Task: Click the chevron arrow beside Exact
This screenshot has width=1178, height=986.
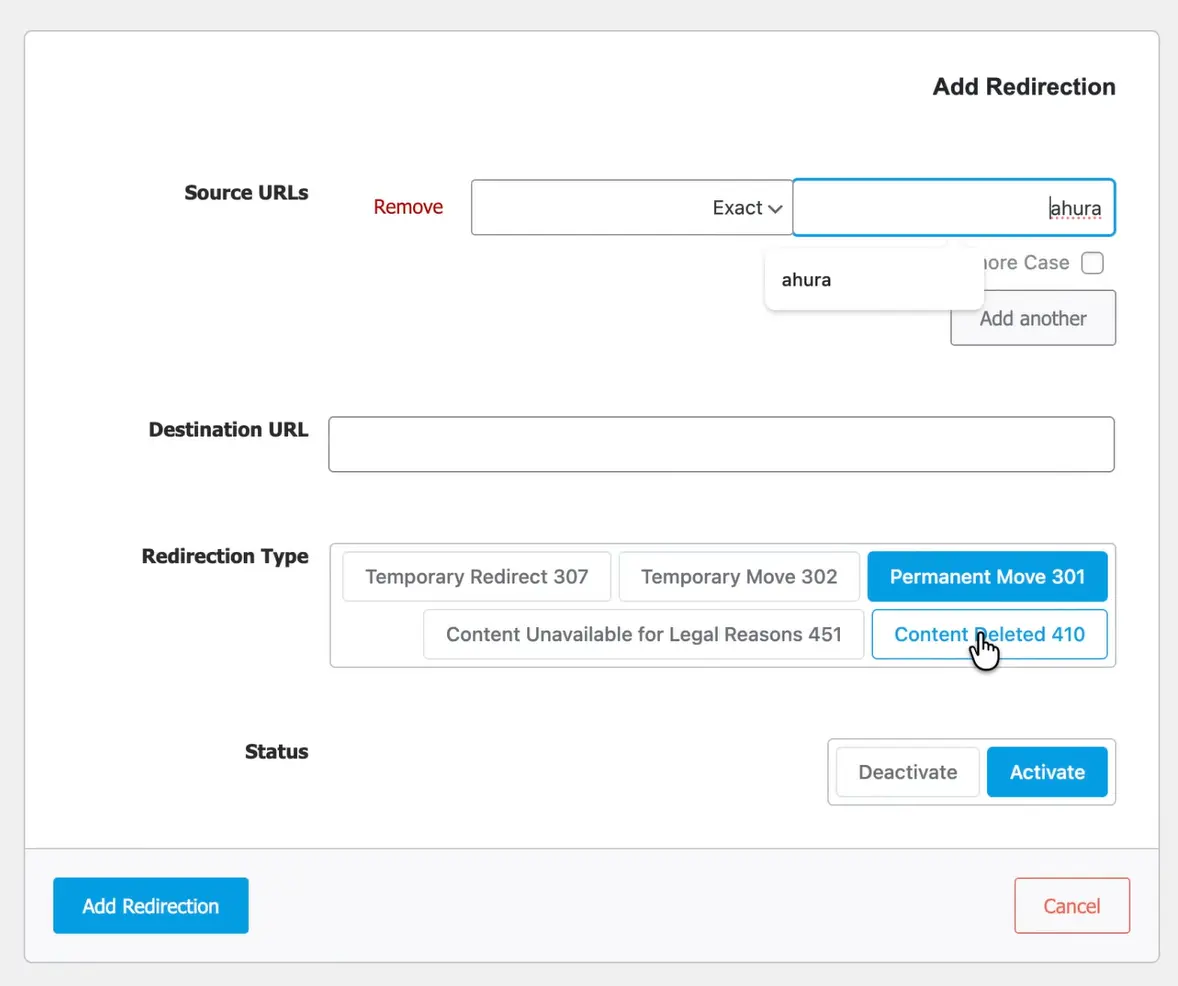Action: click(775, 208)
